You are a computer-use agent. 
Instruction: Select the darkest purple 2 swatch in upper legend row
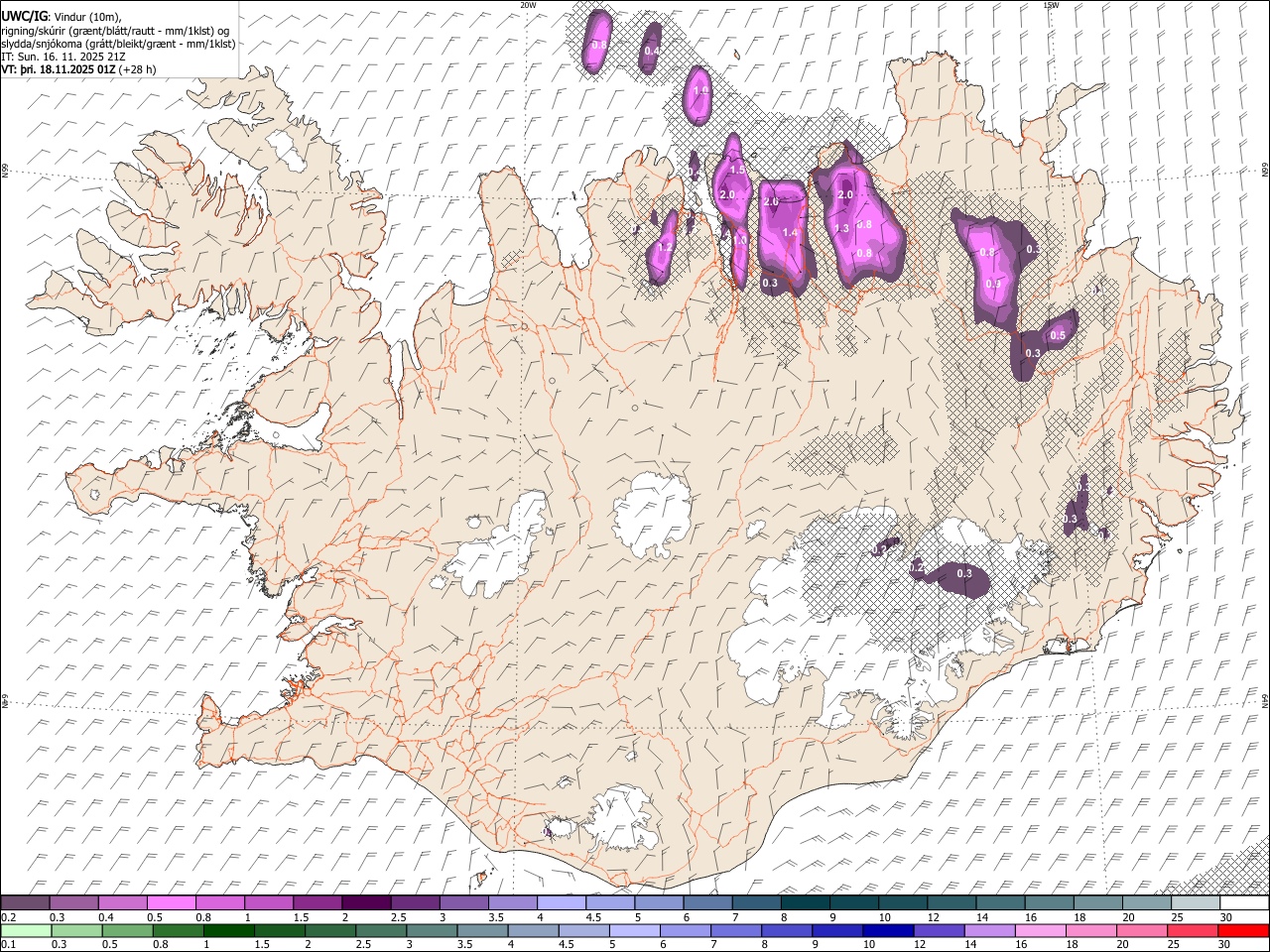tap(365, 903)
